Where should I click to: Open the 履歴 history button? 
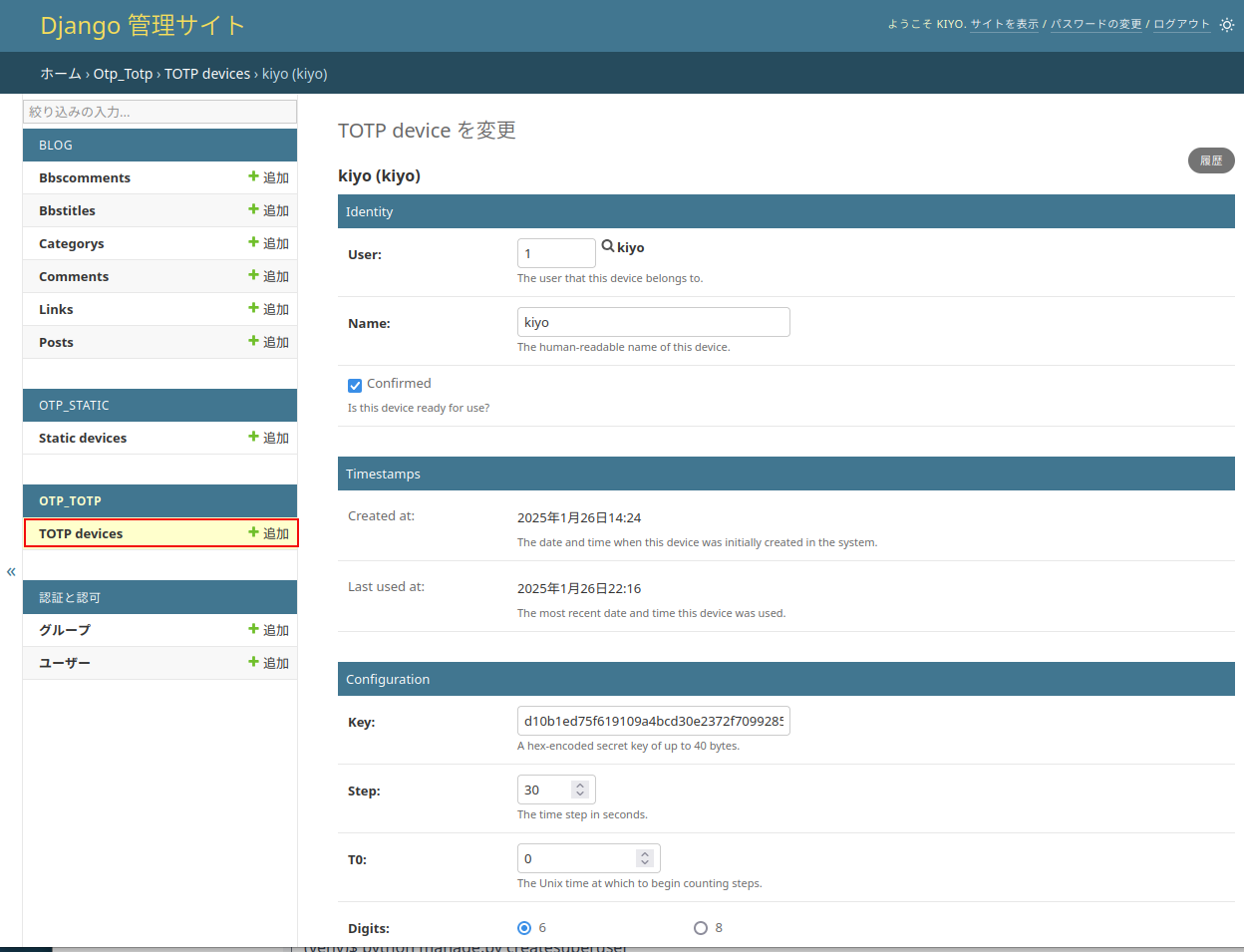click(x=1211, y=160)
